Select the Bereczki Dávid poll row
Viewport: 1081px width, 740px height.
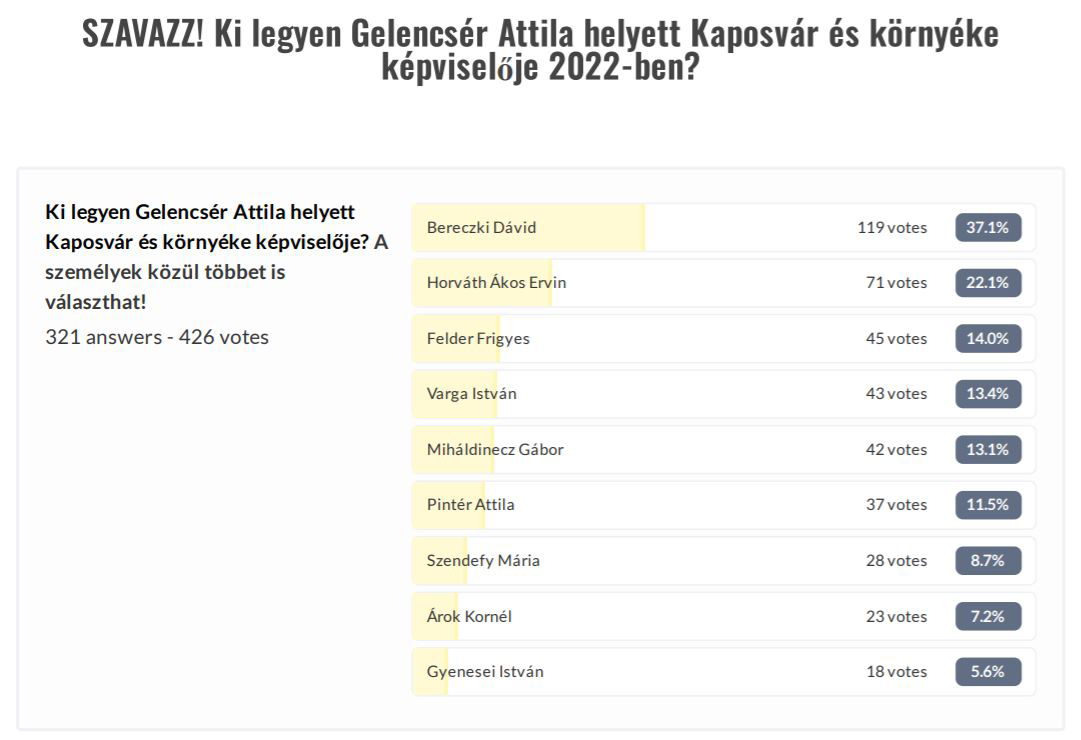723,228
